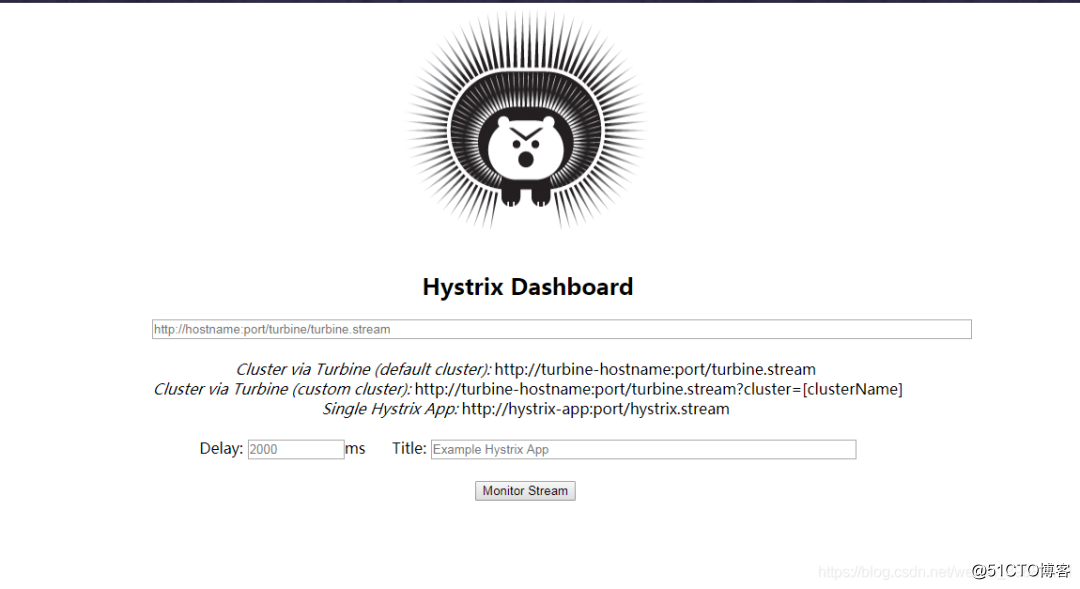
Task: Click the 'Title:' label
Action: (409, 448)
